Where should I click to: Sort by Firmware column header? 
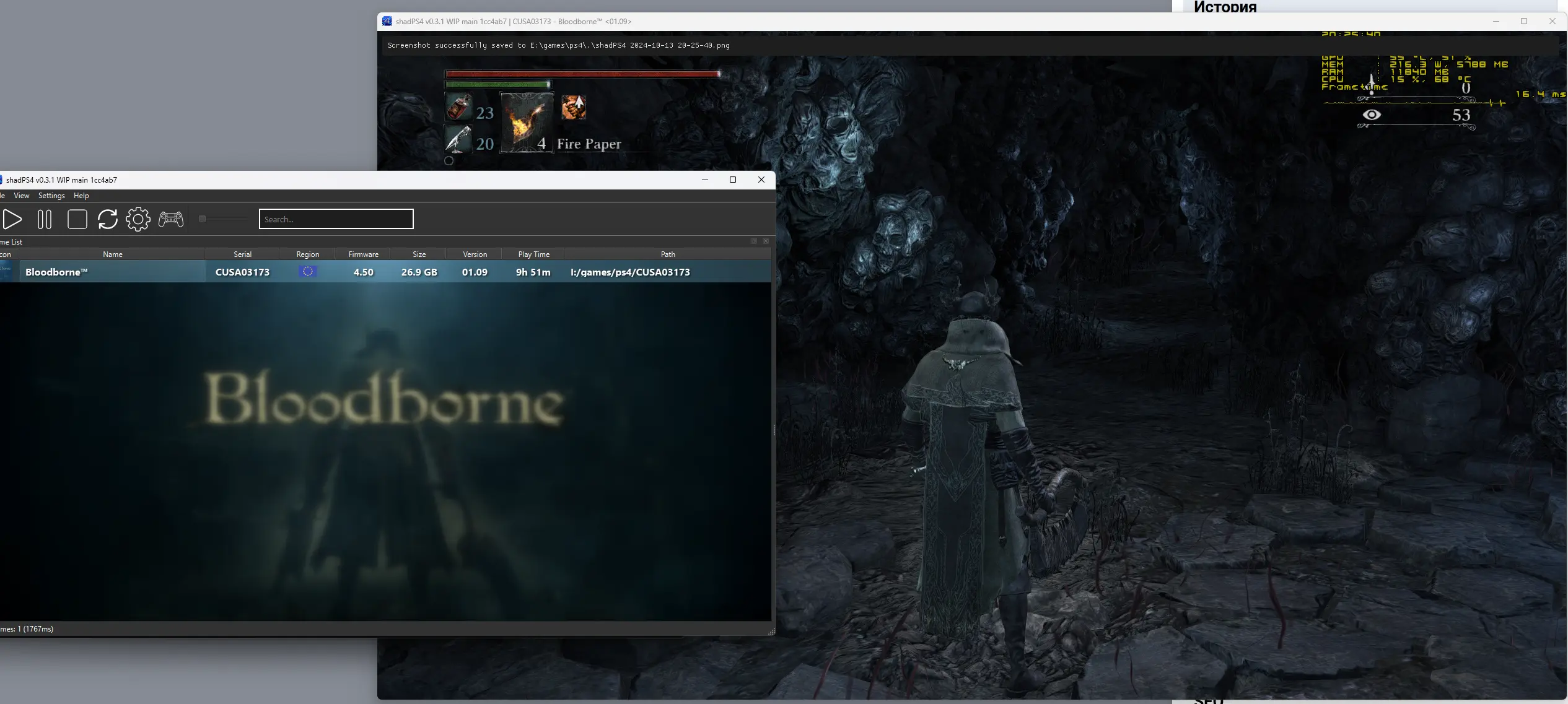[x=364, y=254]
